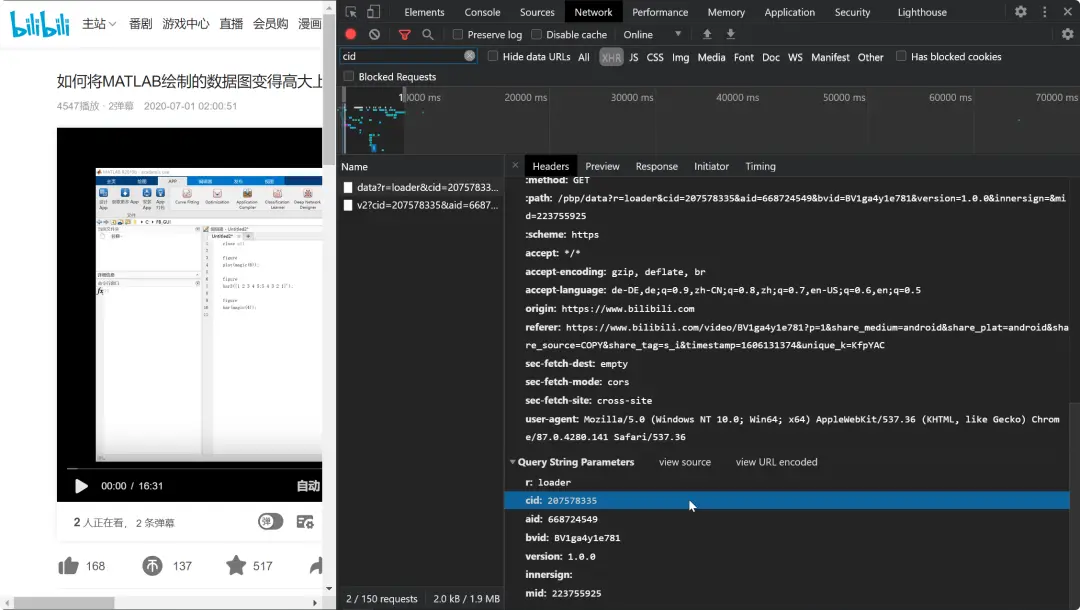Filter requests by XHR type
Image resolution: width=1080 pixels, height=610 pixels.
611,57
